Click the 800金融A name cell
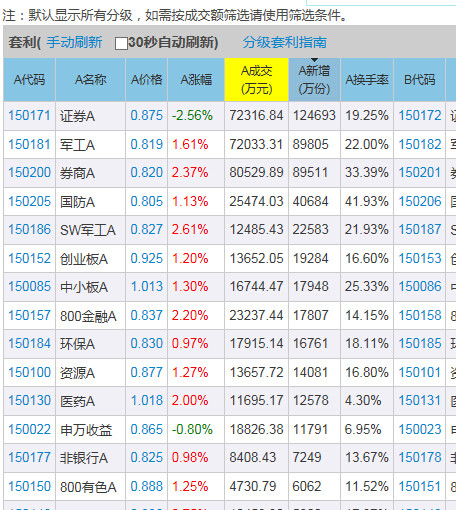456x510 pixels. point(90,316)
